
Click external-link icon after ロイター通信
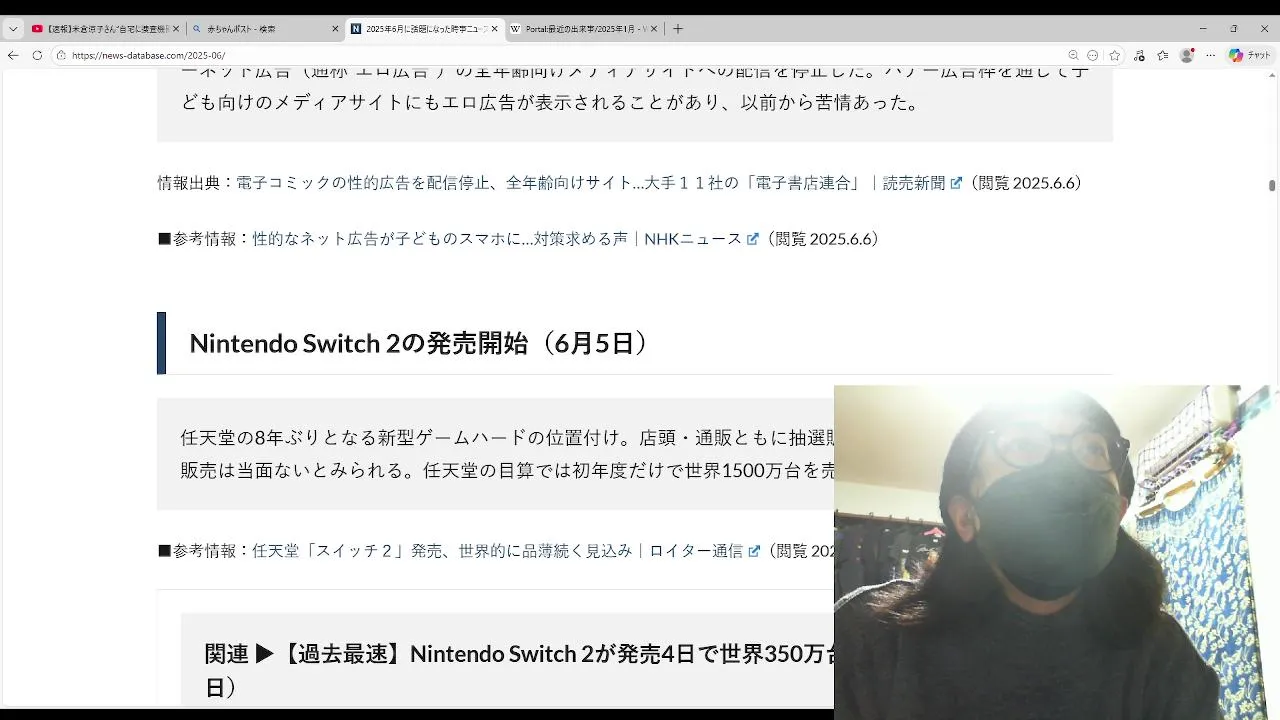753,551
